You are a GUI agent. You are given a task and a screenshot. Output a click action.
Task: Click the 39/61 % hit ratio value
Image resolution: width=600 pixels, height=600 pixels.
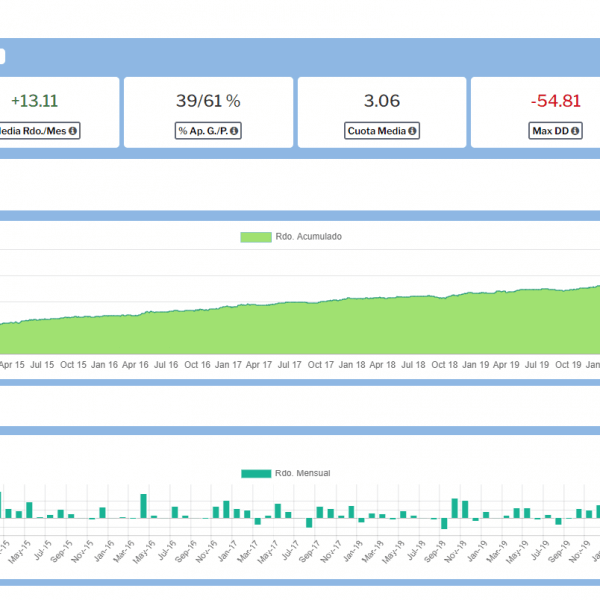tap(208, 101)
